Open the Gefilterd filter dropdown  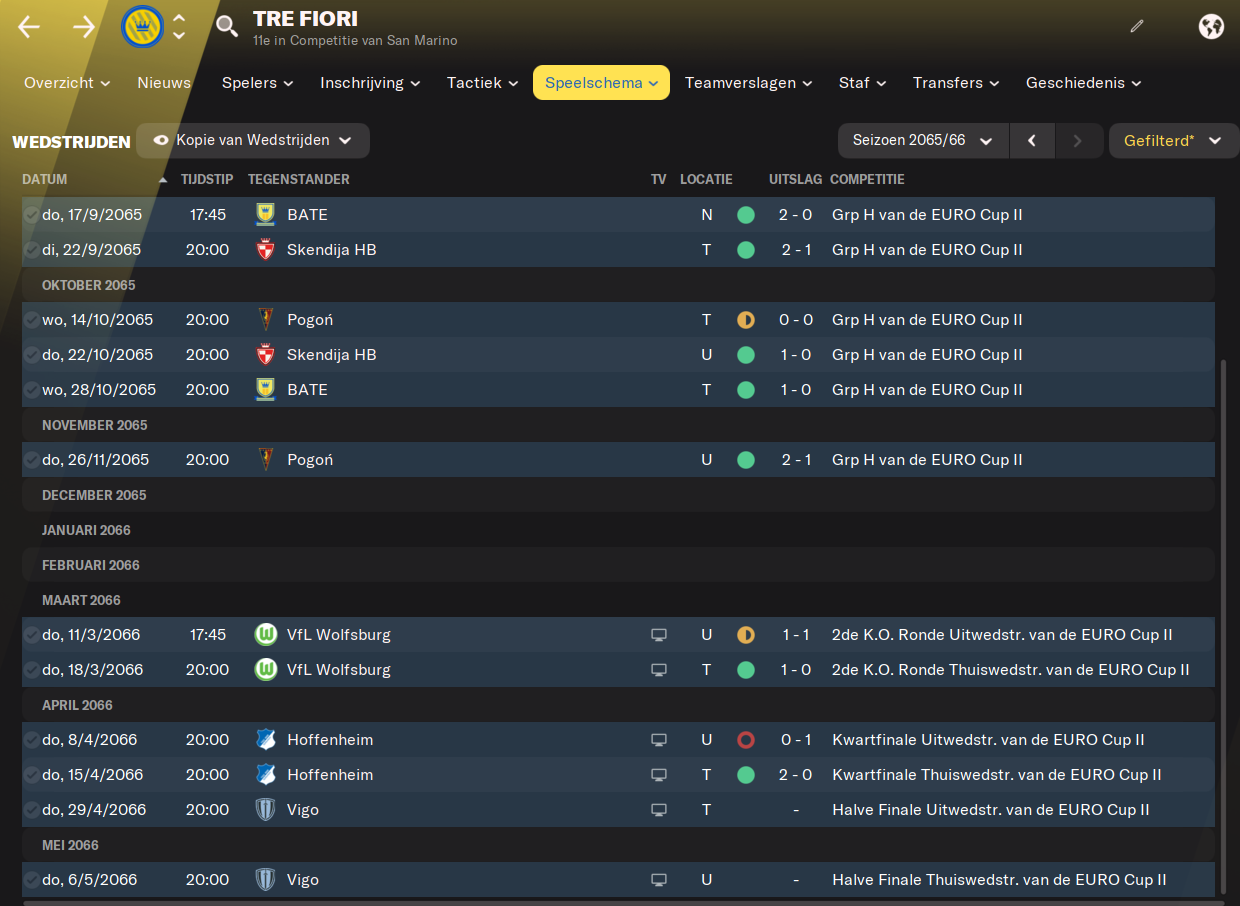[x=1174, y=141]
